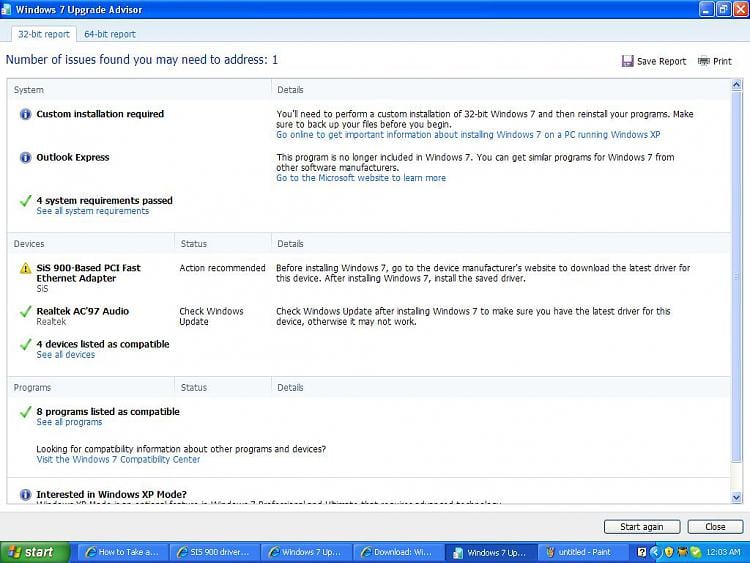
Task: Click the Status header in the Devices section
Action: (194, 244)
